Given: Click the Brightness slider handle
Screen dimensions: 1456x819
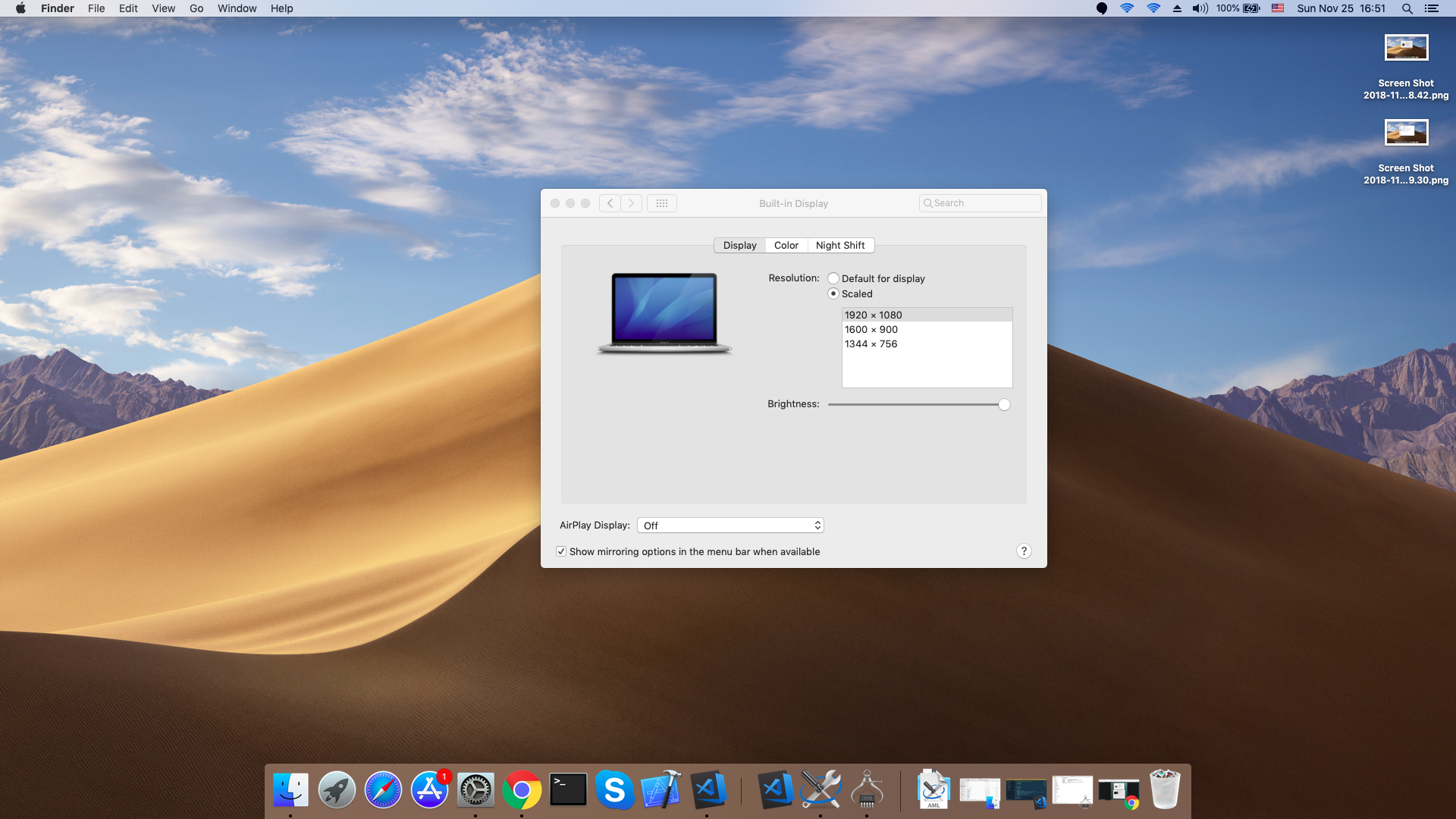Looking at the screenshot, I should coord(1004,404).
